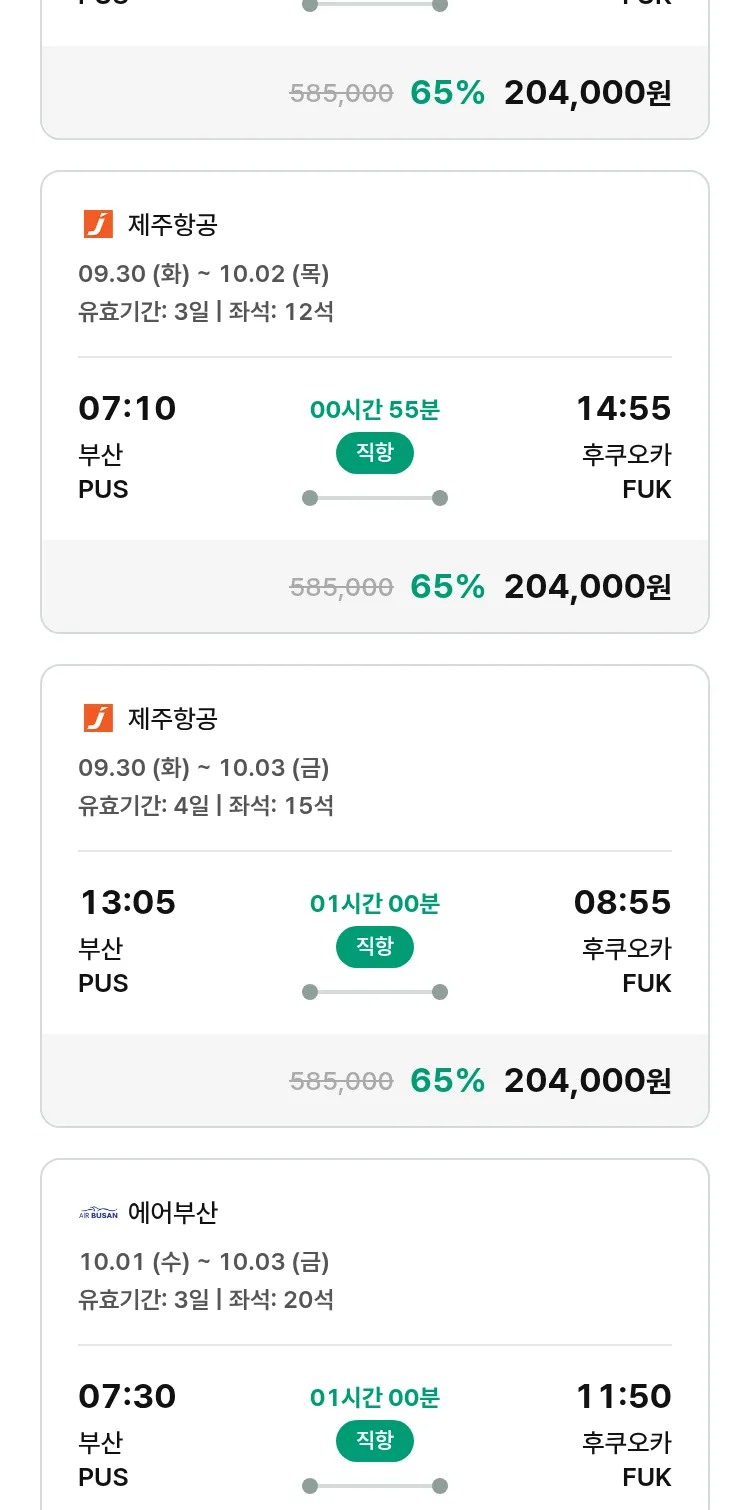Click the 65% discount label on the 07:10 flight
Image resolution: width=750 pixels, height=1510 pixels.
[447, 587]
